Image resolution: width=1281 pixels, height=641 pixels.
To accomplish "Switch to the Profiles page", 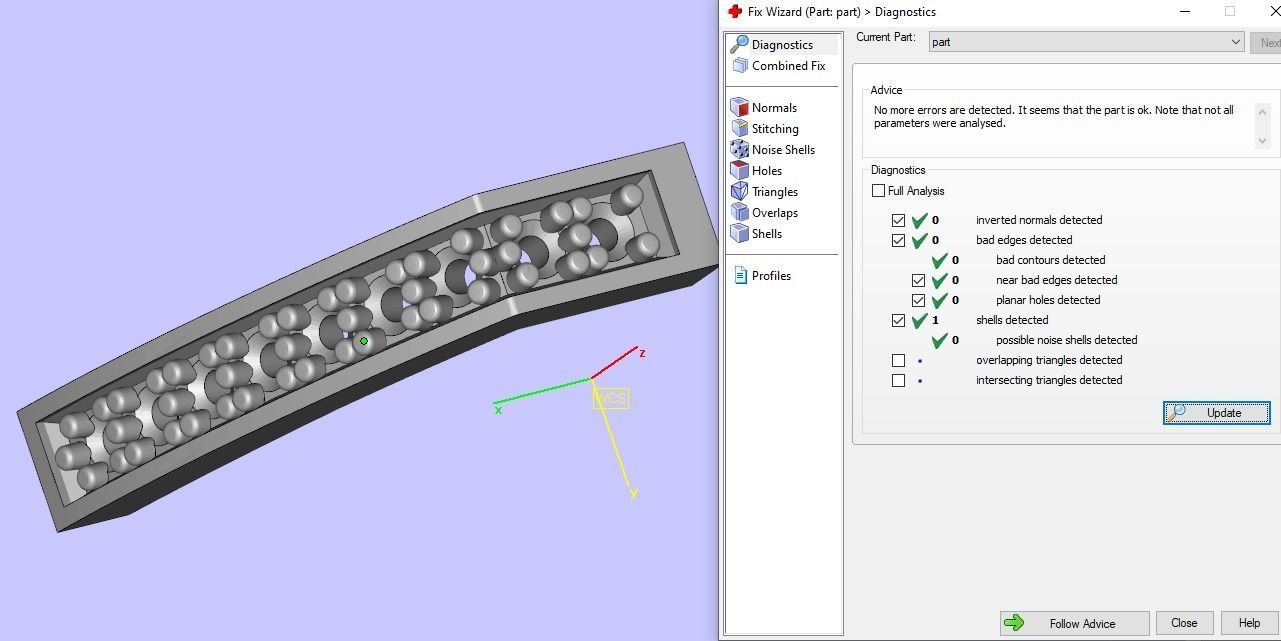I will tap(771, 275).
